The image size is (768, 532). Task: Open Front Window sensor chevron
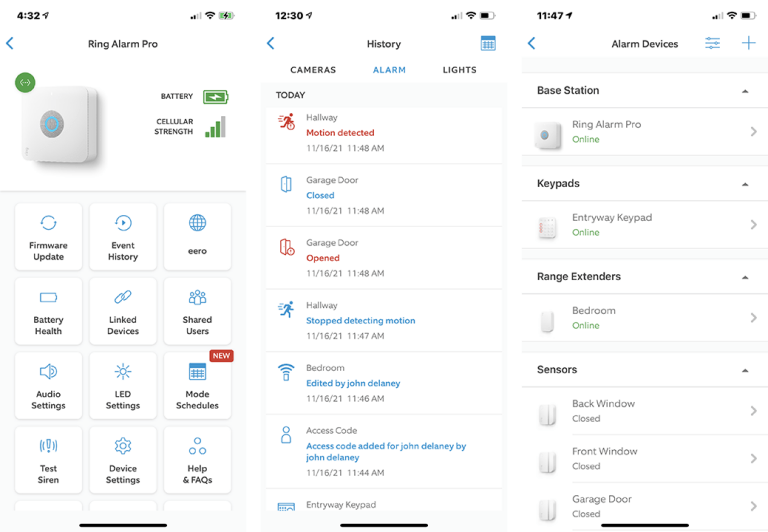(x=753, y=459)
